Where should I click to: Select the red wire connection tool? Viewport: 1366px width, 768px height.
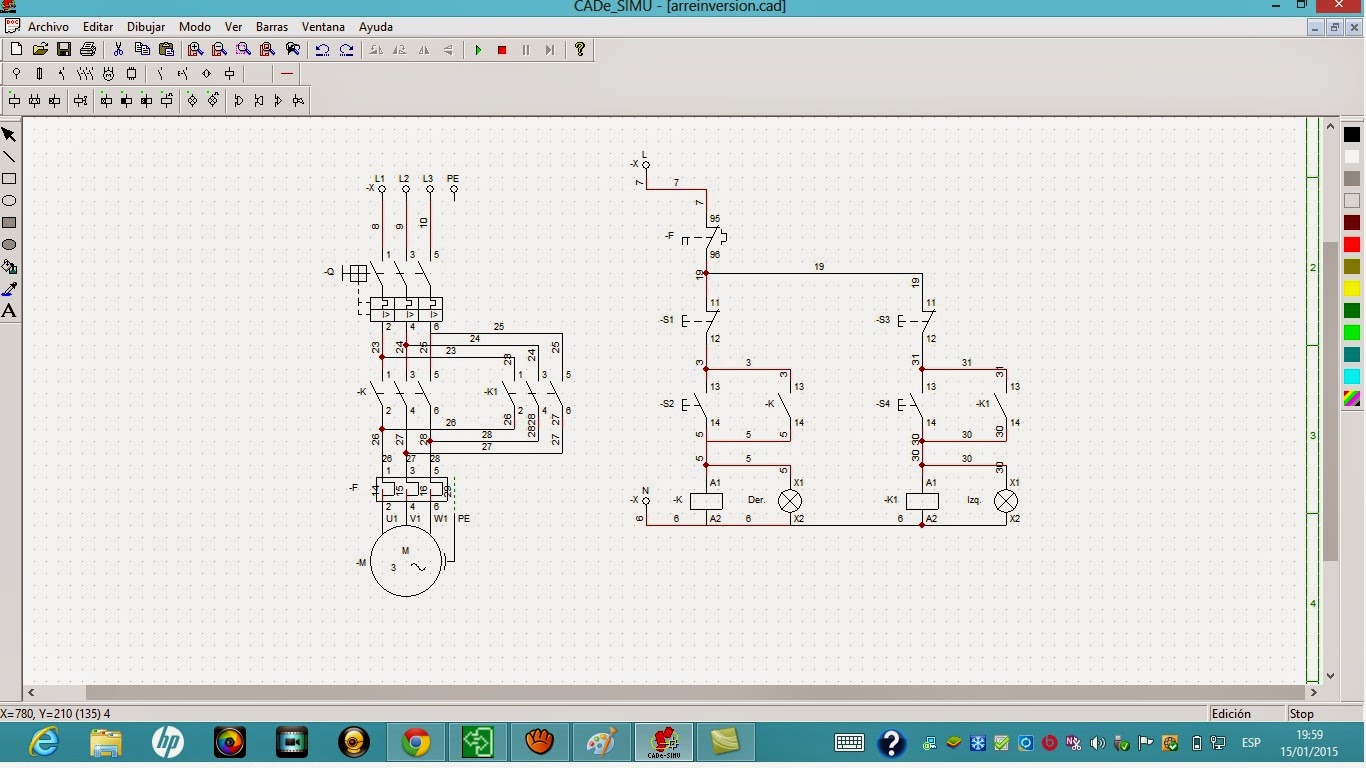(x=287, y=74)
